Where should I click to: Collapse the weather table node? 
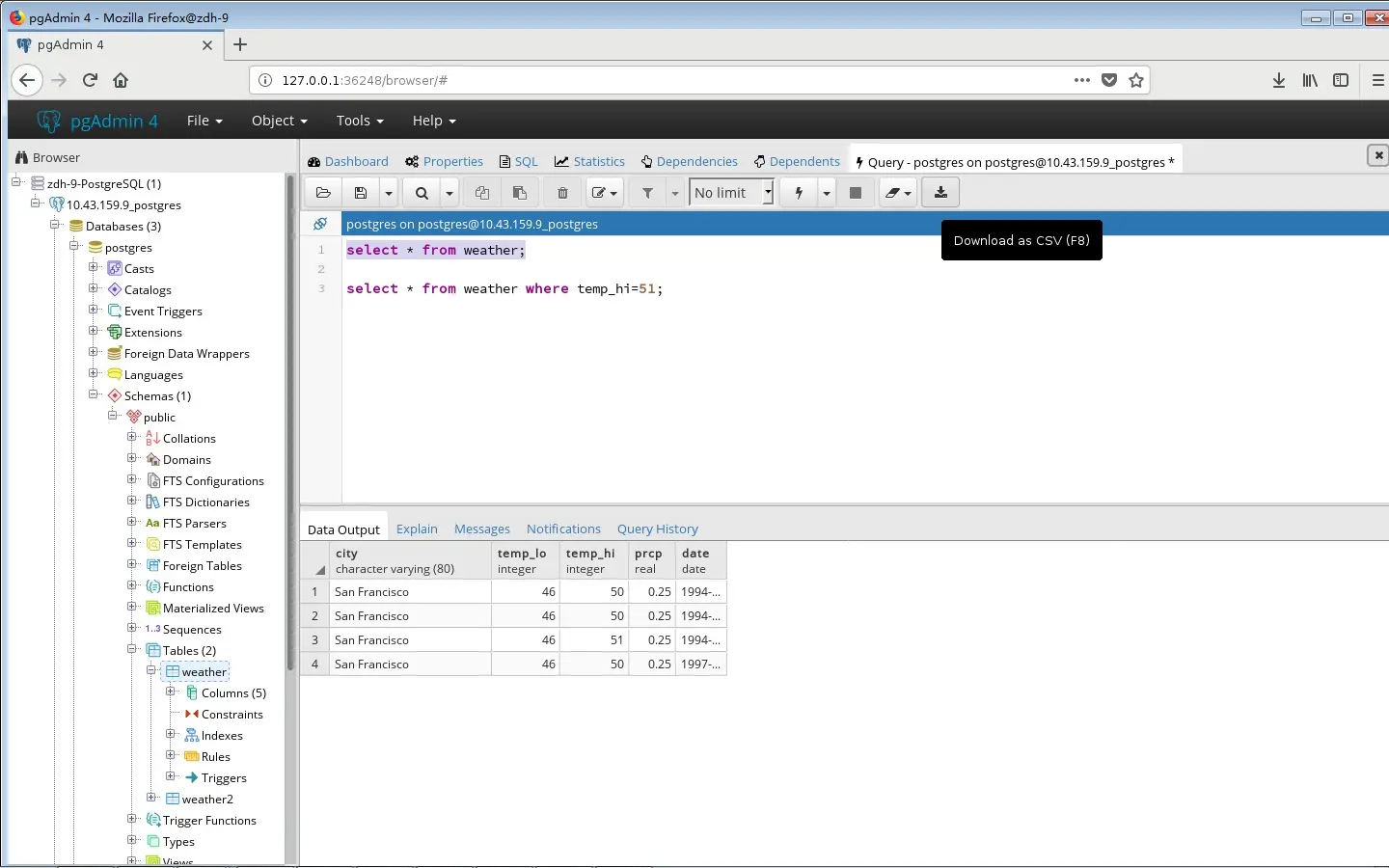(x=151, y=670)
